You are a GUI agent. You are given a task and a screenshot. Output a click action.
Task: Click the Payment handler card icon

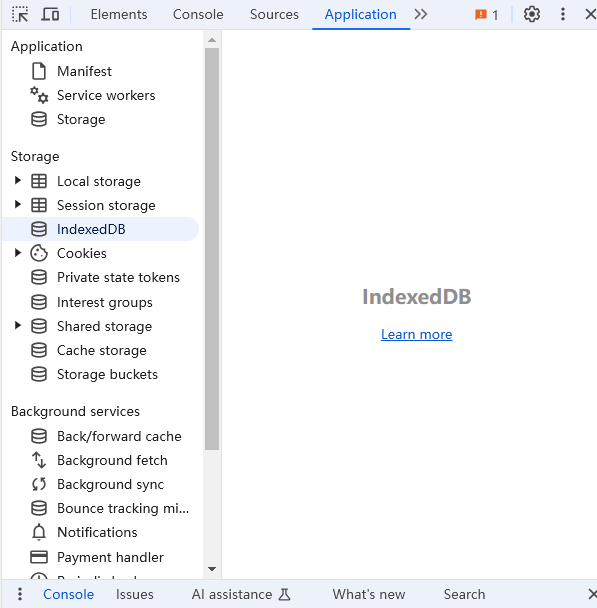[39, 557]
